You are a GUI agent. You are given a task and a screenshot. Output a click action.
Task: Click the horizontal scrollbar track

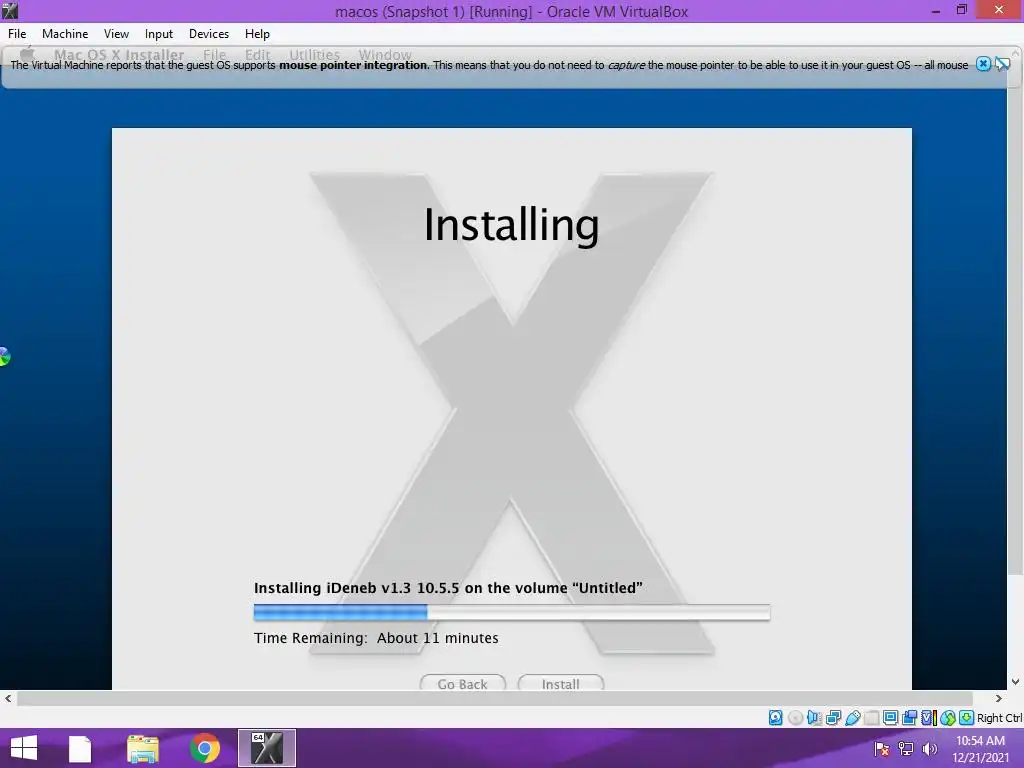coord(494,698)
